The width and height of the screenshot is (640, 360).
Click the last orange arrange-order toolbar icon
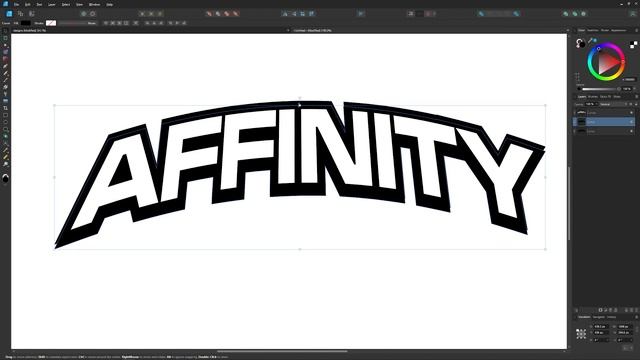point(236,13)
